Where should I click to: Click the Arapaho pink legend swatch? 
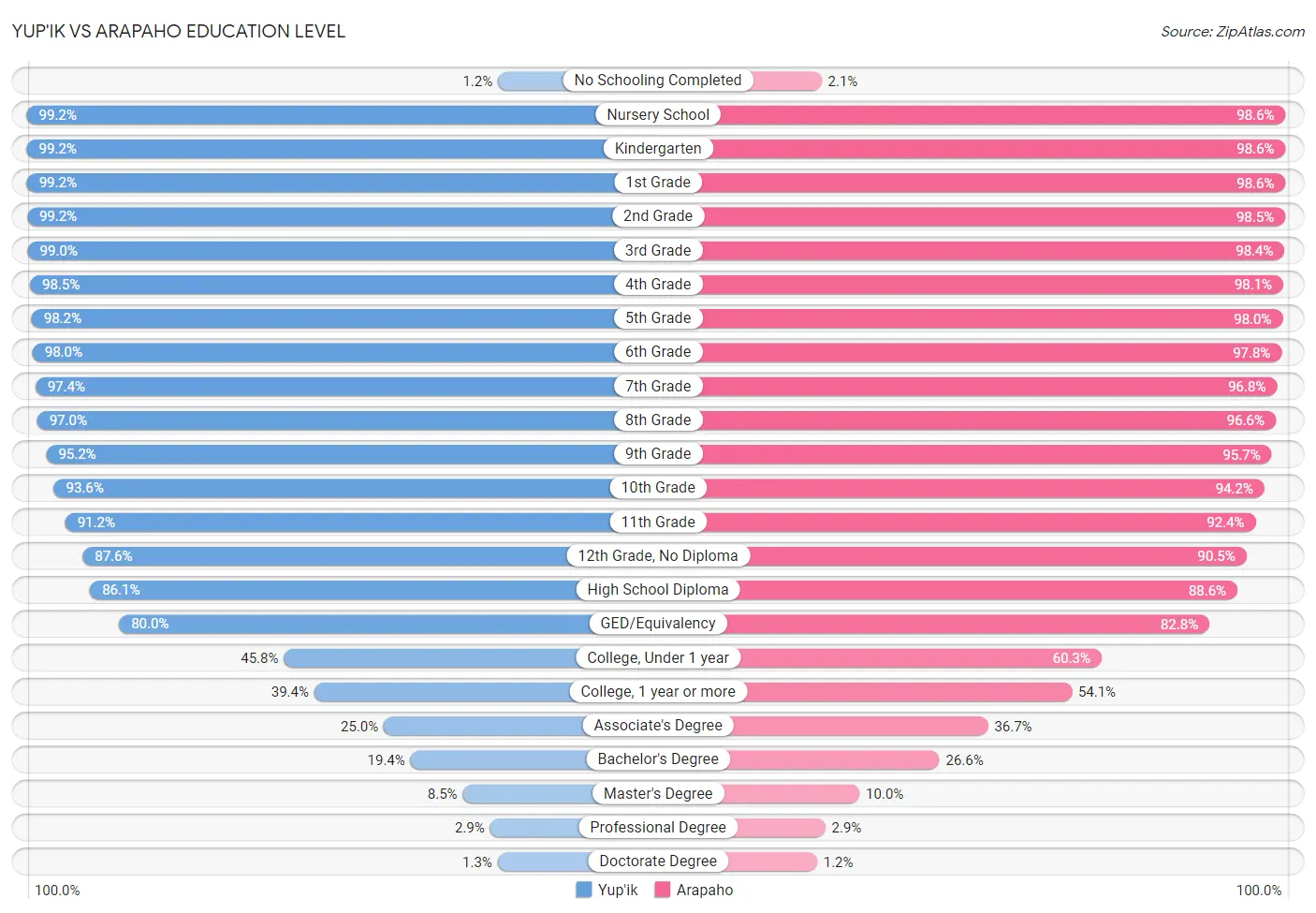(663, 890)
